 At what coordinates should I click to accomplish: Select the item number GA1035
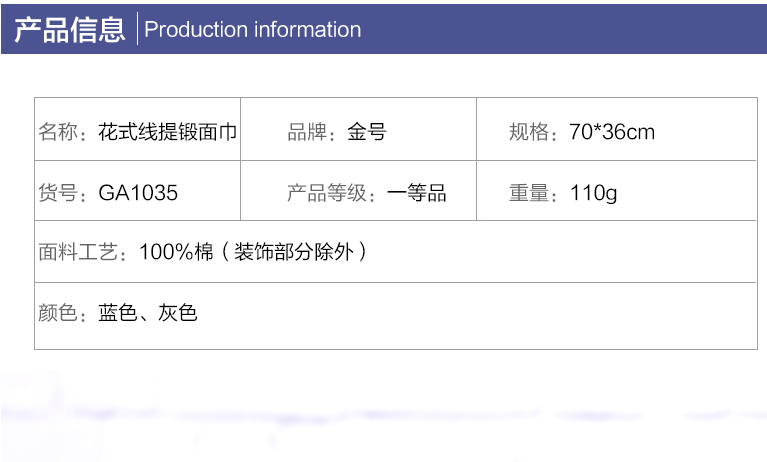(138, 192)
